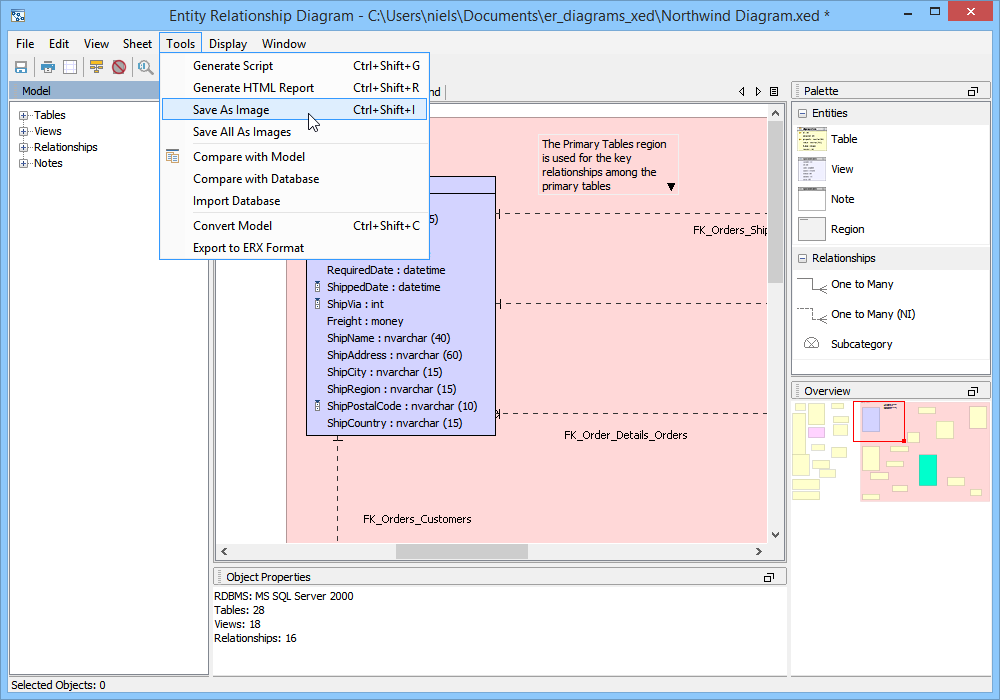Open the Display menu
This screenshot has height=700, width=1000.
[228, 44]
